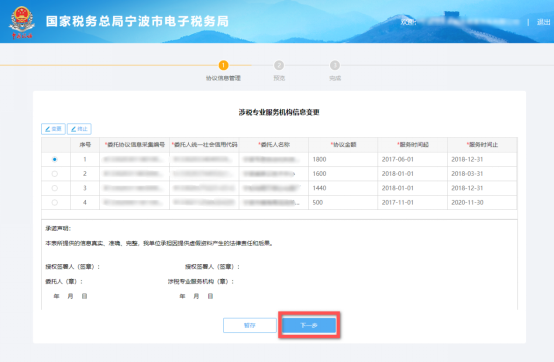This screenshot has height=362, width=554.
Task: Click the site title 国家税务总局宁波市电子税务局
Action: 137,22
